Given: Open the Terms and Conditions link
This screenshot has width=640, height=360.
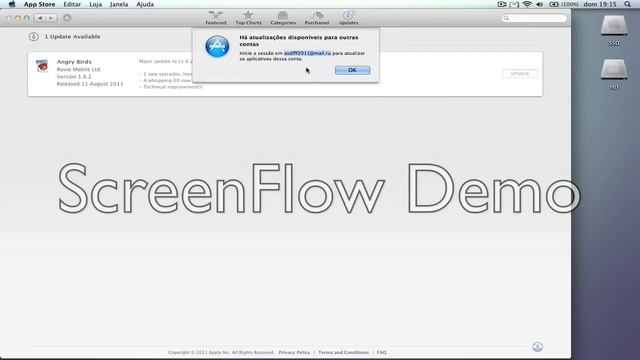Looking at the screenshot, I should point(343,352).
